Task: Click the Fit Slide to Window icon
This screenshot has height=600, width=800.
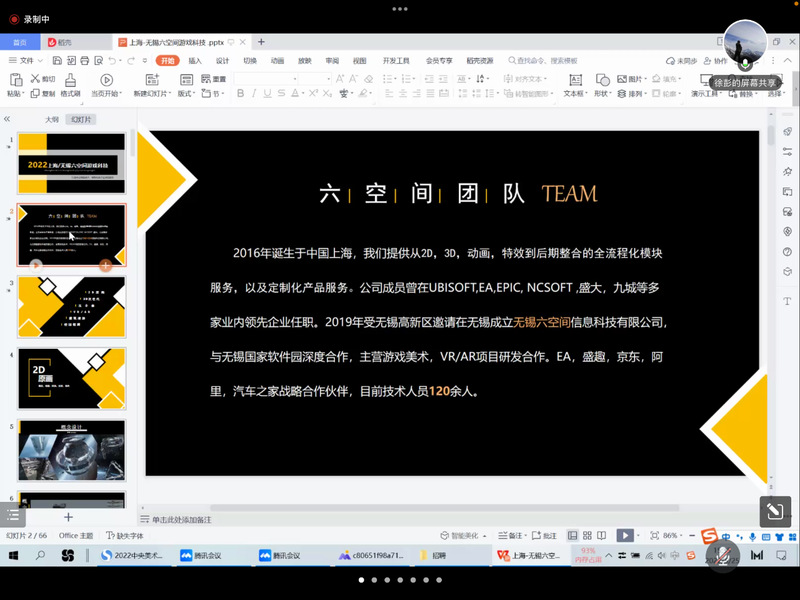Action: click(x=655, y=535)
